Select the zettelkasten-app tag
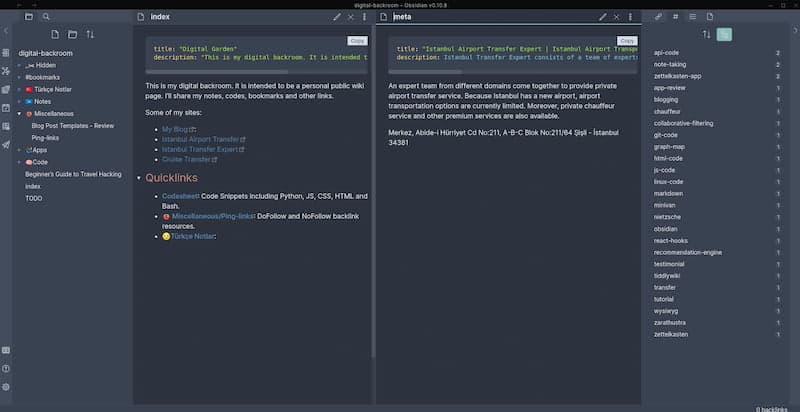 (677, 75)
